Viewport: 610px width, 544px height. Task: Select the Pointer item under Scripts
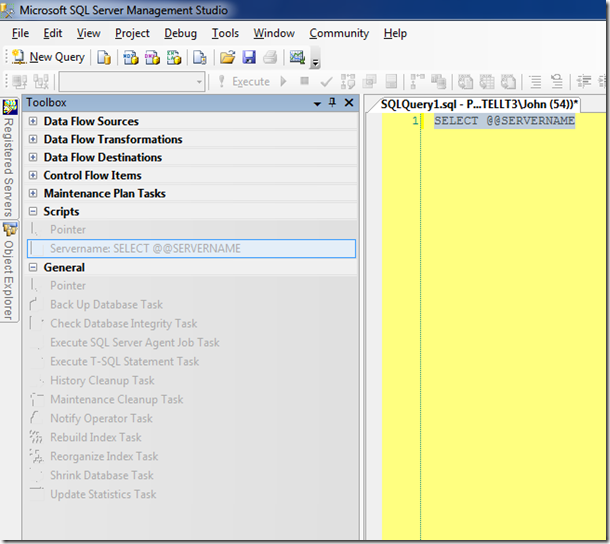coord(191,230)
